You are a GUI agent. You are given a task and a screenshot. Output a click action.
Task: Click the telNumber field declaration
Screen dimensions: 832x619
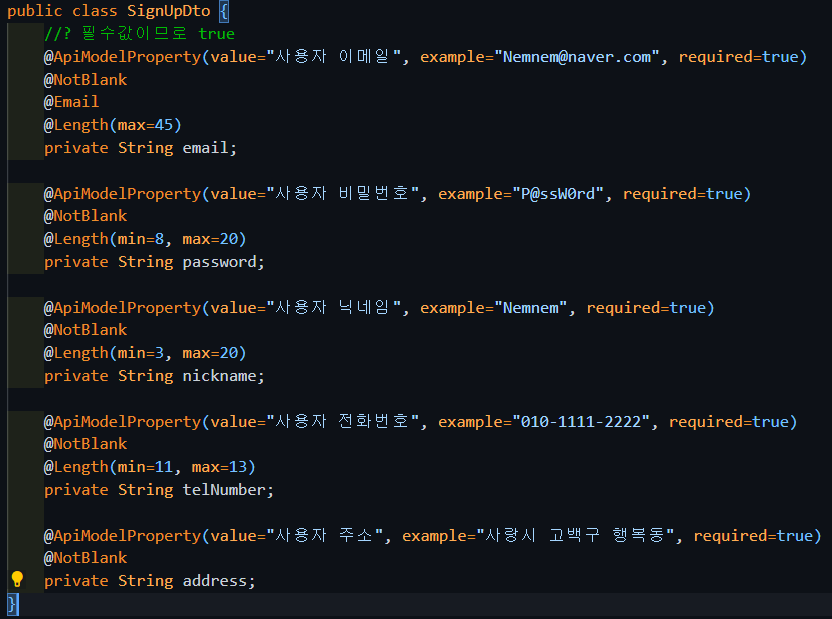point(159,490)
